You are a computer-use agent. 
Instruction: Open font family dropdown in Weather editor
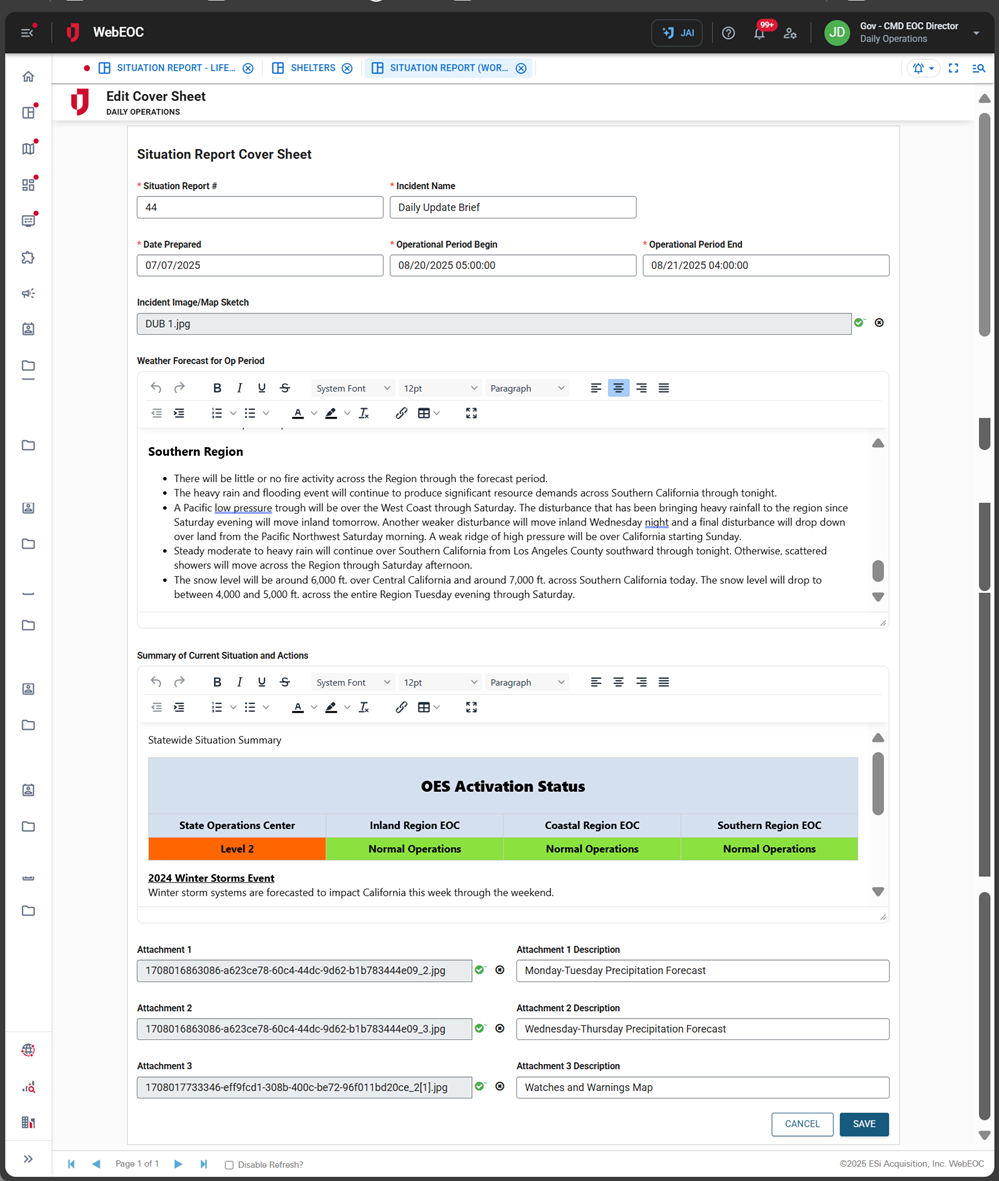click(351, 388)
